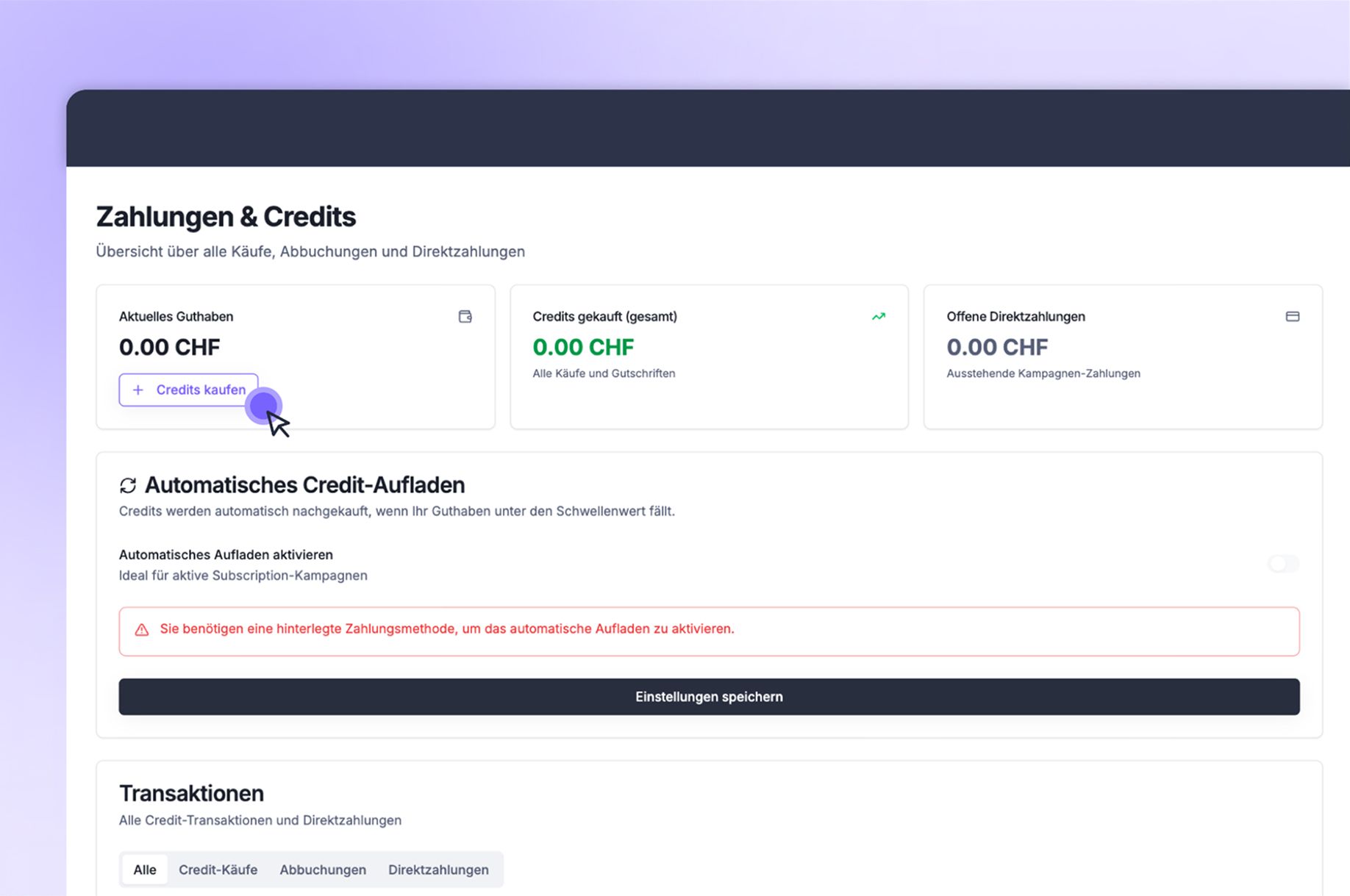Click the red Zahlungsmethode warning banner
The image size is (1350, 896).
tap(710, 631)
